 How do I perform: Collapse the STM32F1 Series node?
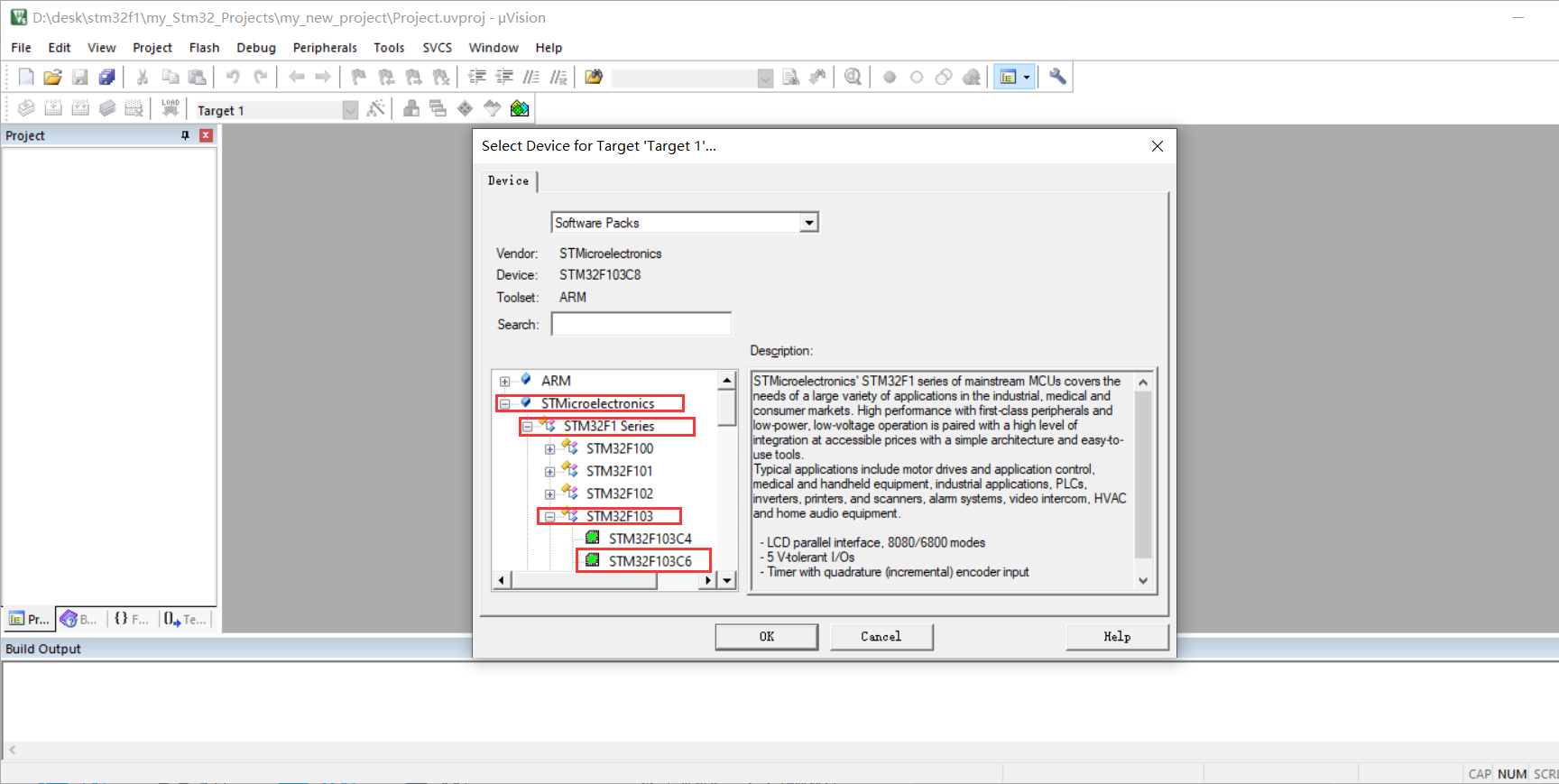528,427
